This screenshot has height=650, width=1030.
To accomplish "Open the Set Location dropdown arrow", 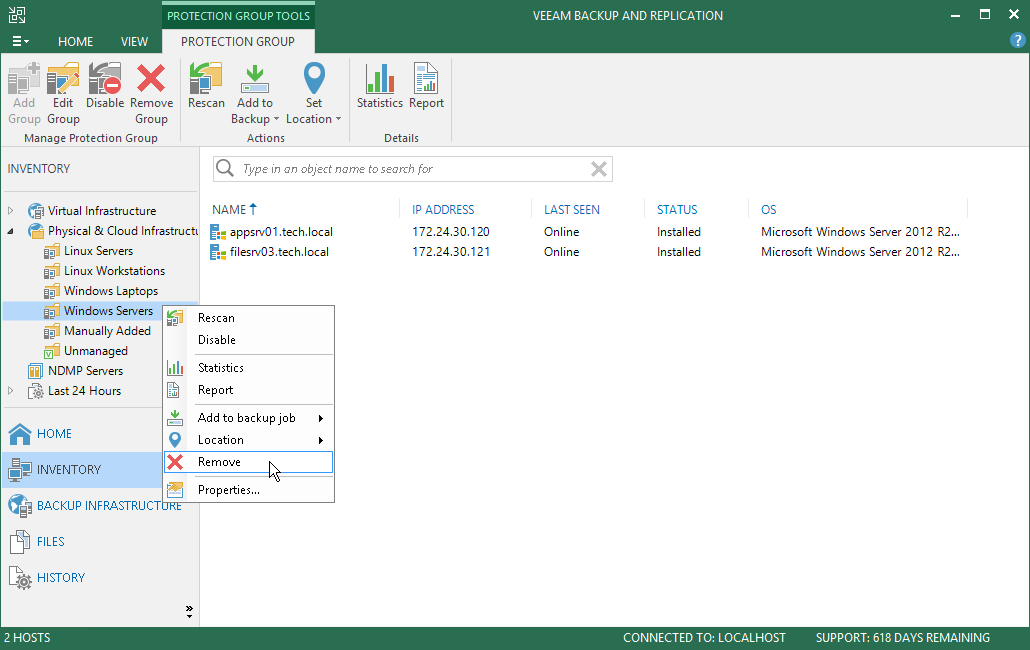I will click(338, 119).
